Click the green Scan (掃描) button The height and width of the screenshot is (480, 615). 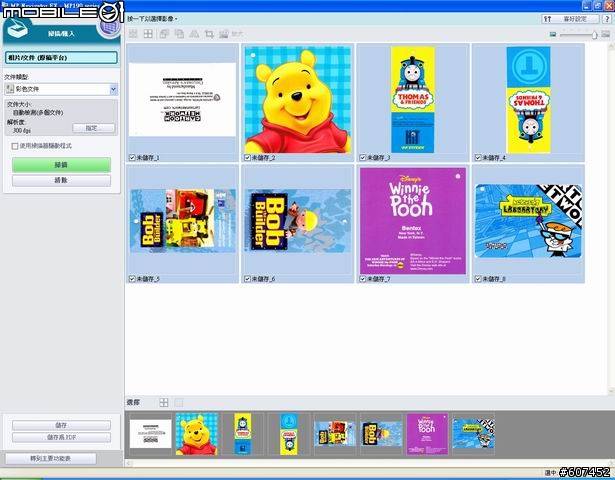pos(61,165)
